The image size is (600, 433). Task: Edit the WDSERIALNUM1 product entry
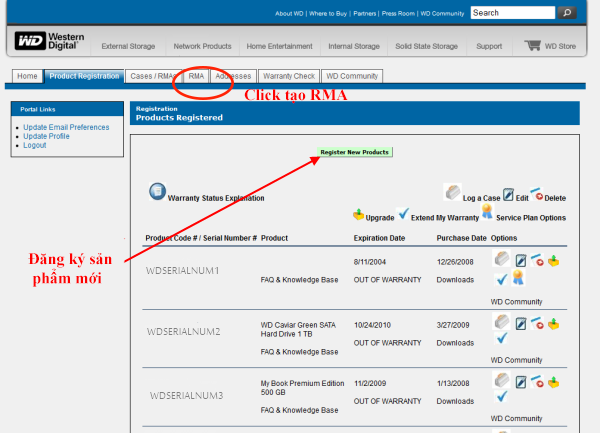(x=520, y=260)
